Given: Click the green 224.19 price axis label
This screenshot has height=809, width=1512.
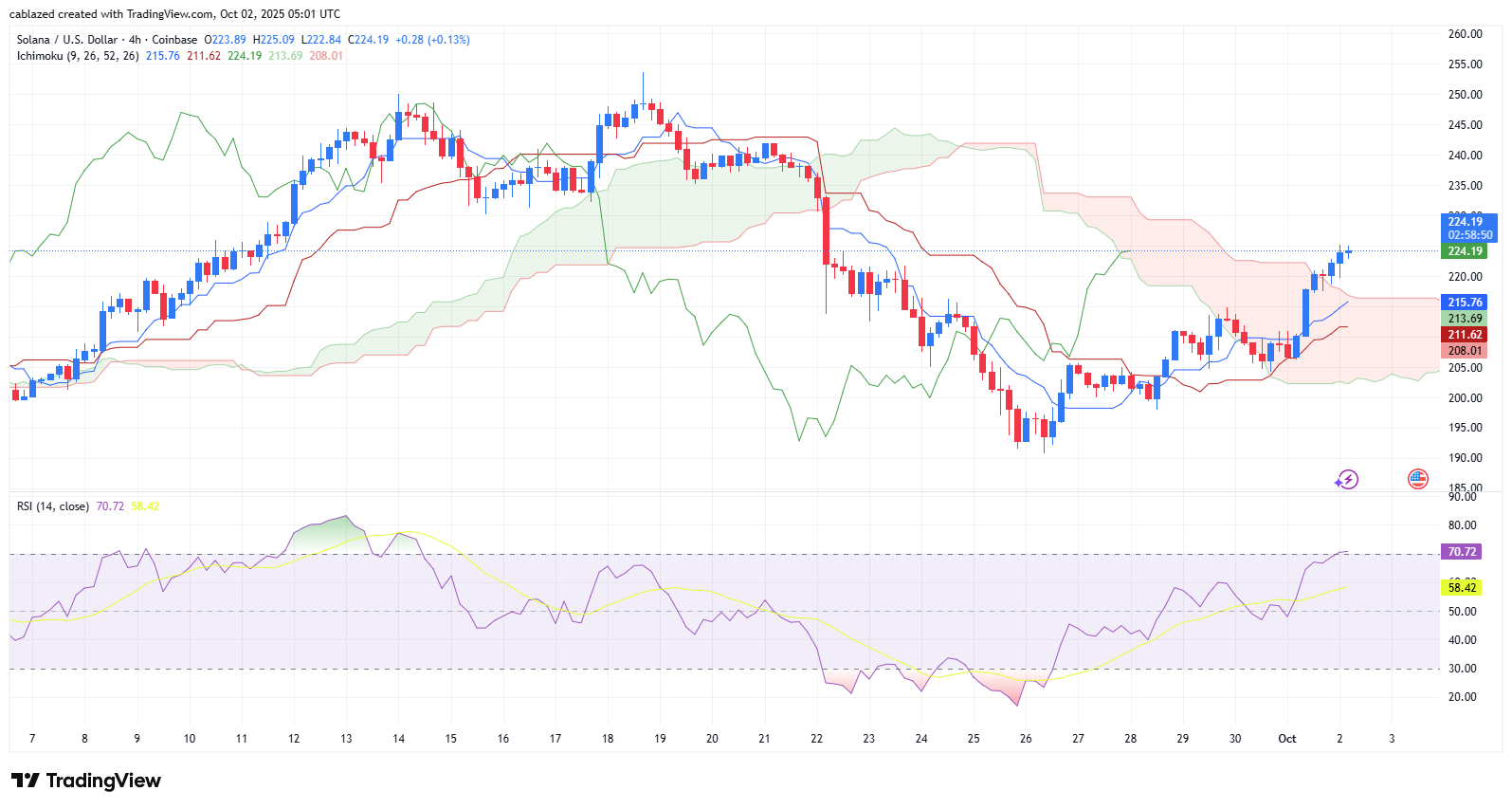Looking at the screenshot, I should coord(1464,251).
